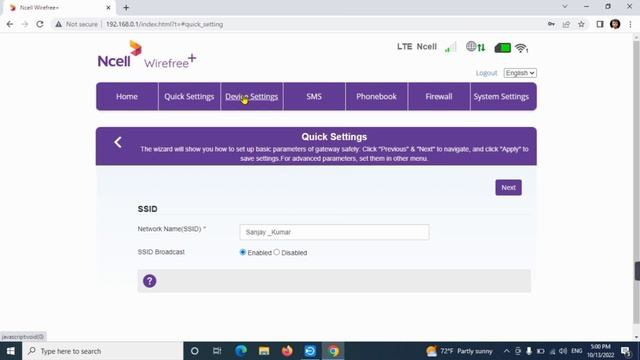This screenshot has width=640, height=360.
Task: Open the Chrome profile avatar
Action: tap(615, 24)
